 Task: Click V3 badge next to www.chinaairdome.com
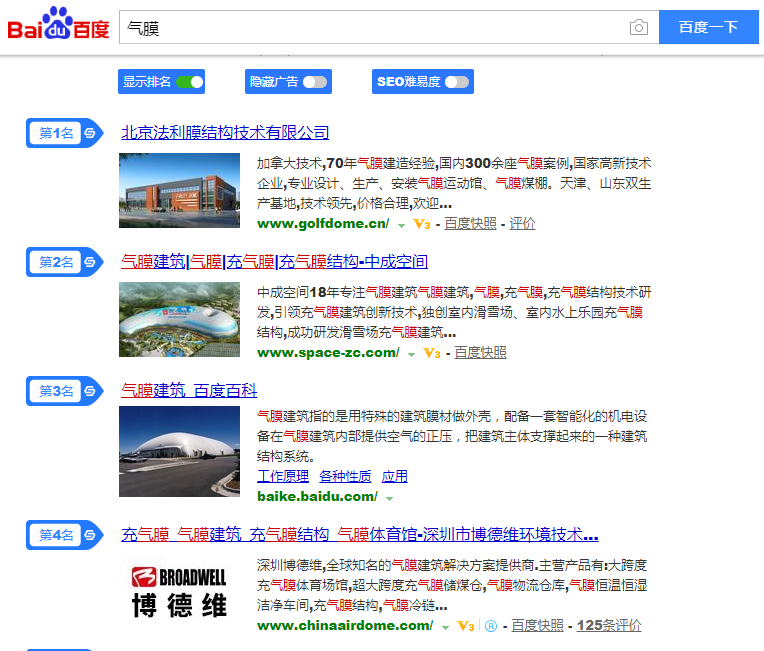tap(466, 626)
